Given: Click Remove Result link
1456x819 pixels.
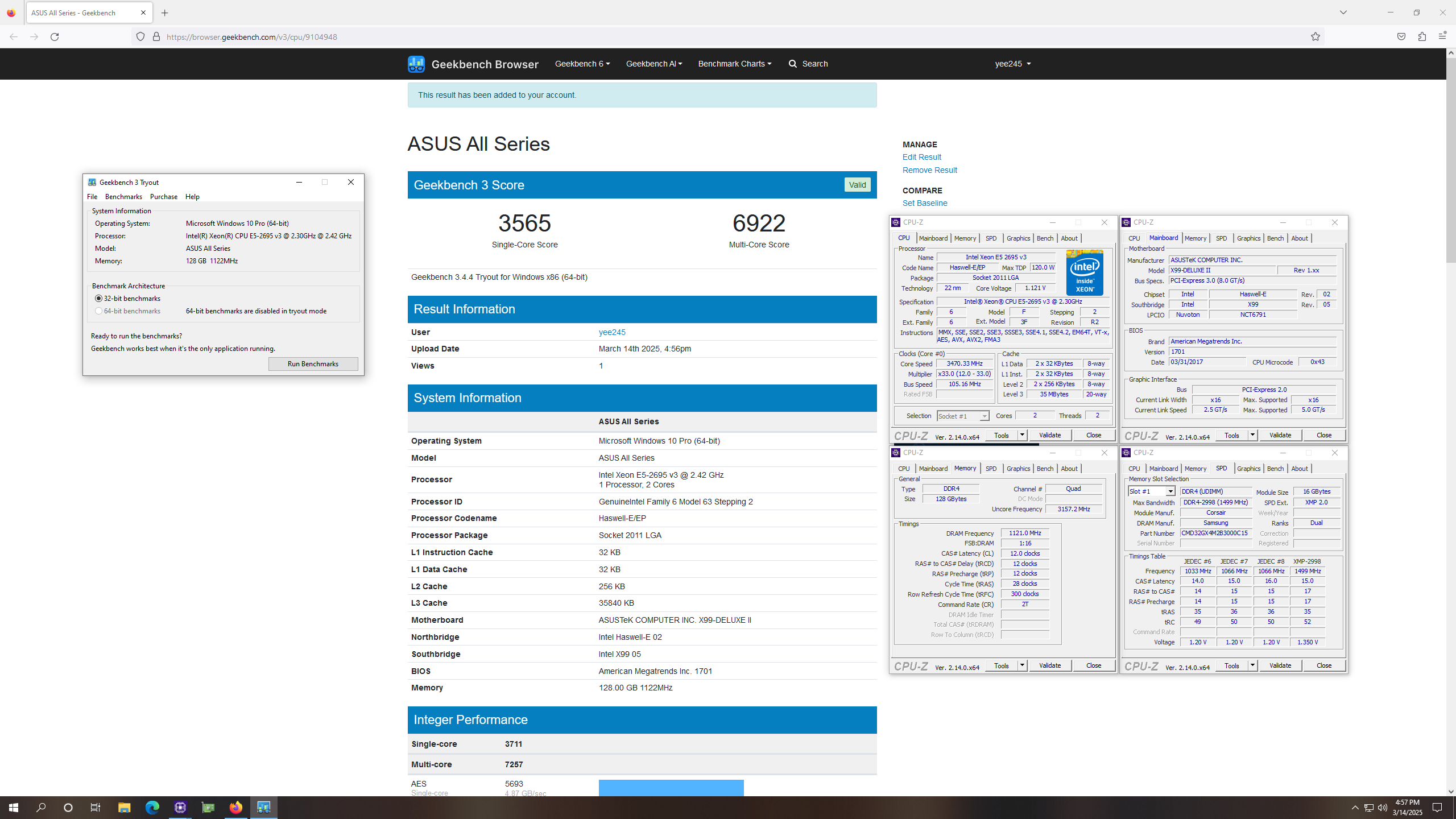Looking at the screenshot, I should [x=929, y=170].
